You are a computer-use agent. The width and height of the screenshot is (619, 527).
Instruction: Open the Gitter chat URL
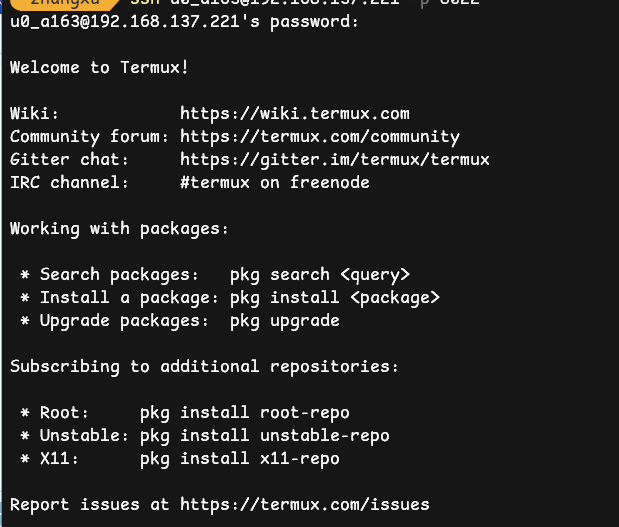[x=335, y=159]
